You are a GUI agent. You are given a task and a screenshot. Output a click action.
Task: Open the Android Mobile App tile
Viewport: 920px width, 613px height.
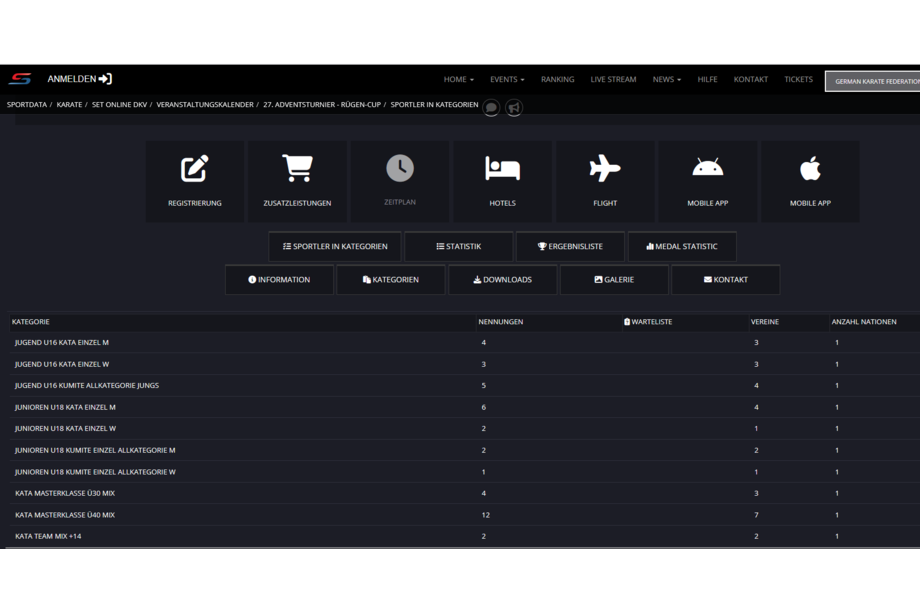tap(707, 181)
